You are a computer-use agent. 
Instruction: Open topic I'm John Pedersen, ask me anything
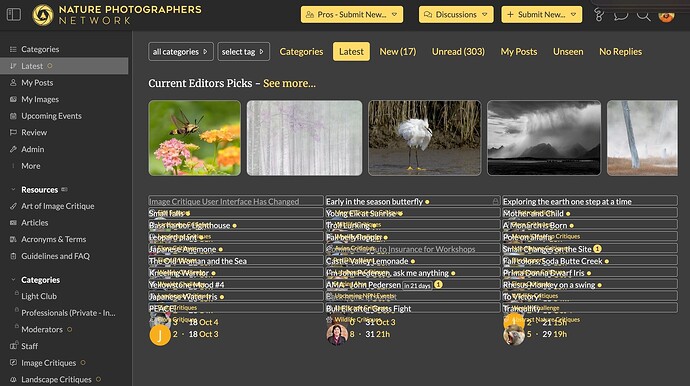[387, 273]
